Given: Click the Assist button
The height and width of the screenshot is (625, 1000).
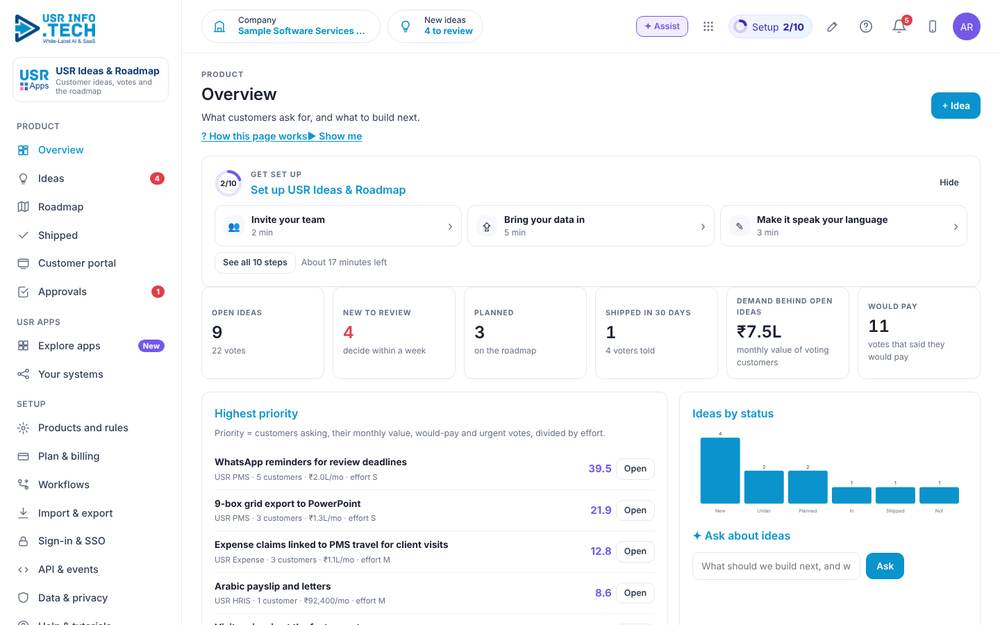Looking at the screenshot, I should pyautogui.click(x=661, y=26).
